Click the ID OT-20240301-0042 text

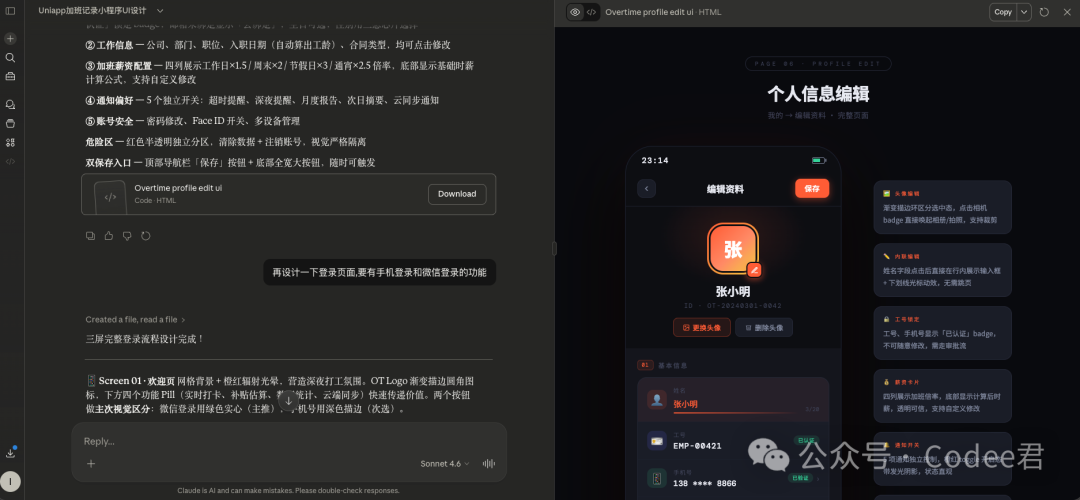click(733, 306)
